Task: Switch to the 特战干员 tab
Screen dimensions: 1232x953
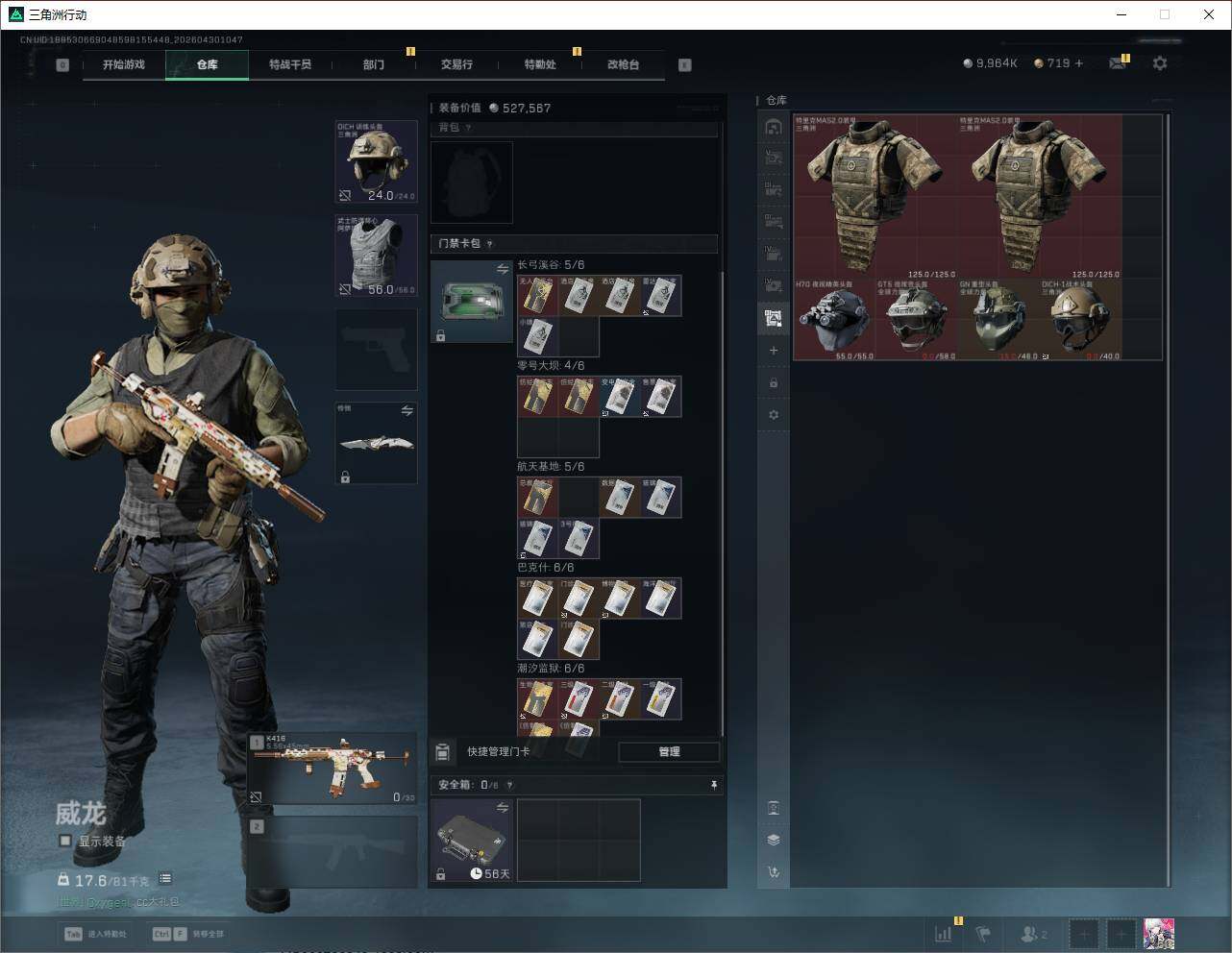Action: 290,64
